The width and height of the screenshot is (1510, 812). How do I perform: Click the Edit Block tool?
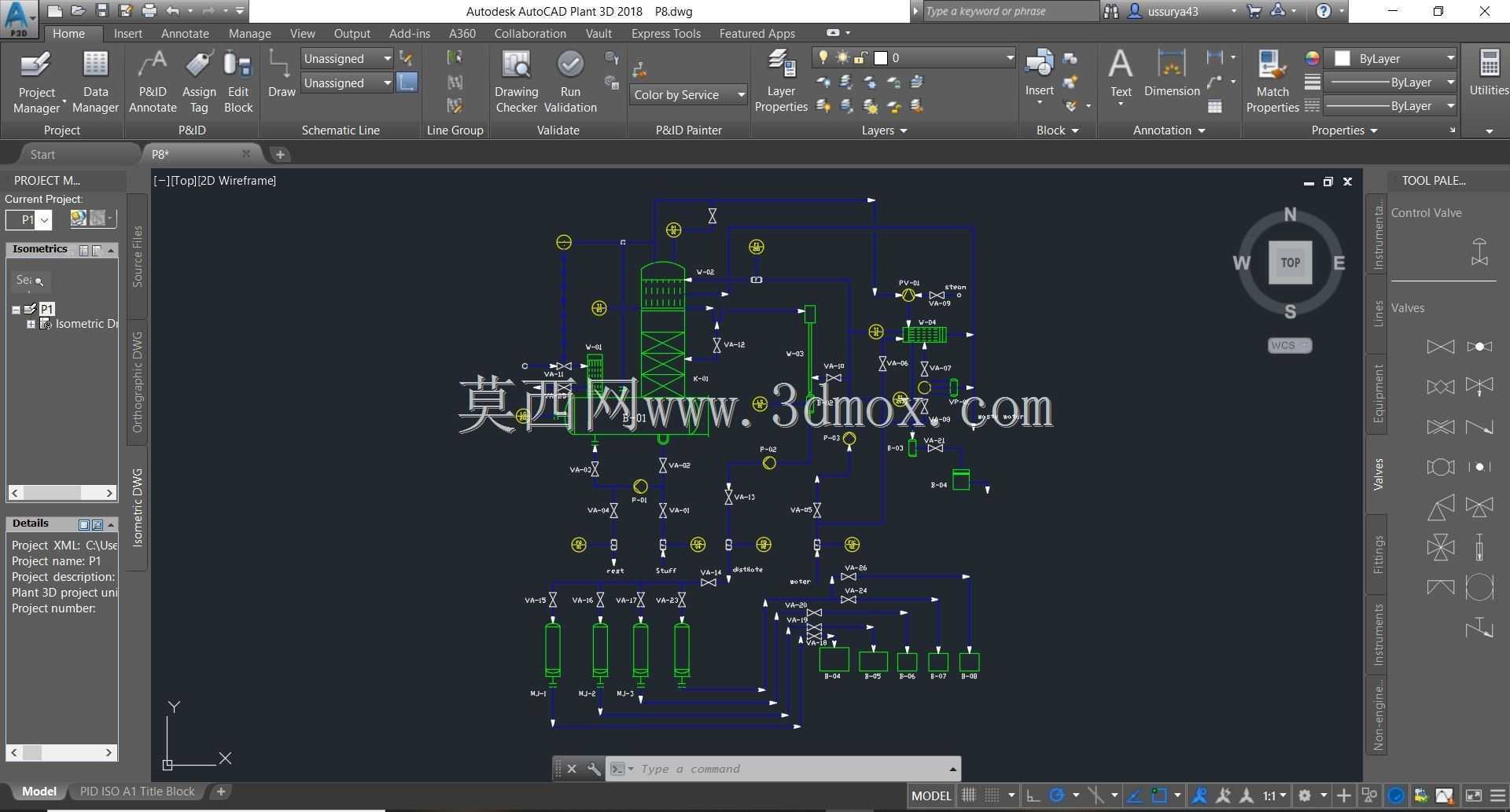click(x=238, y=82)
